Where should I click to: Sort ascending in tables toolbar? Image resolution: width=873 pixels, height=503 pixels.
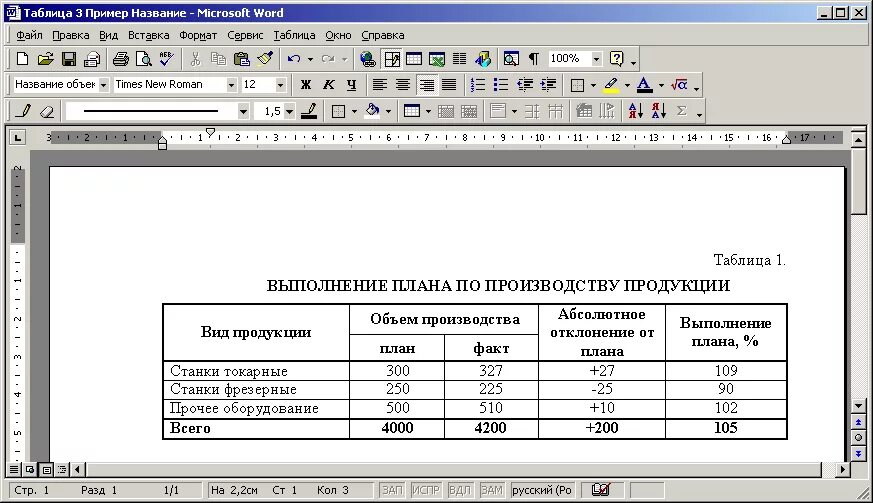[636, 111]
